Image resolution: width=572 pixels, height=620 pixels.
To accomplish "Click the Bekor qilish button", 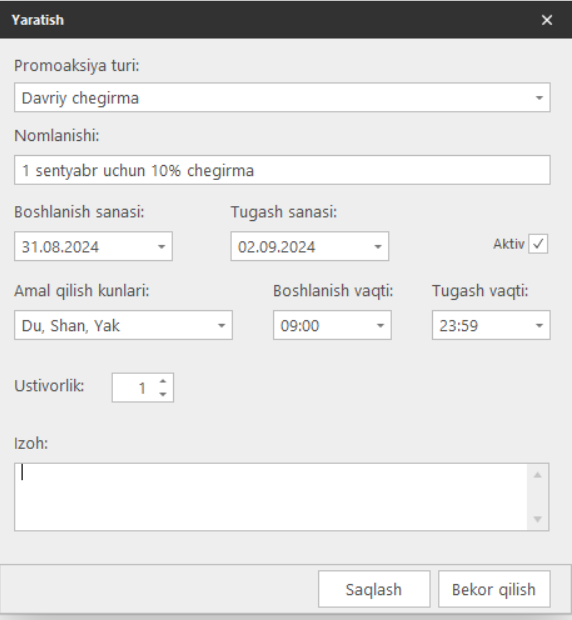I will 494,589.
